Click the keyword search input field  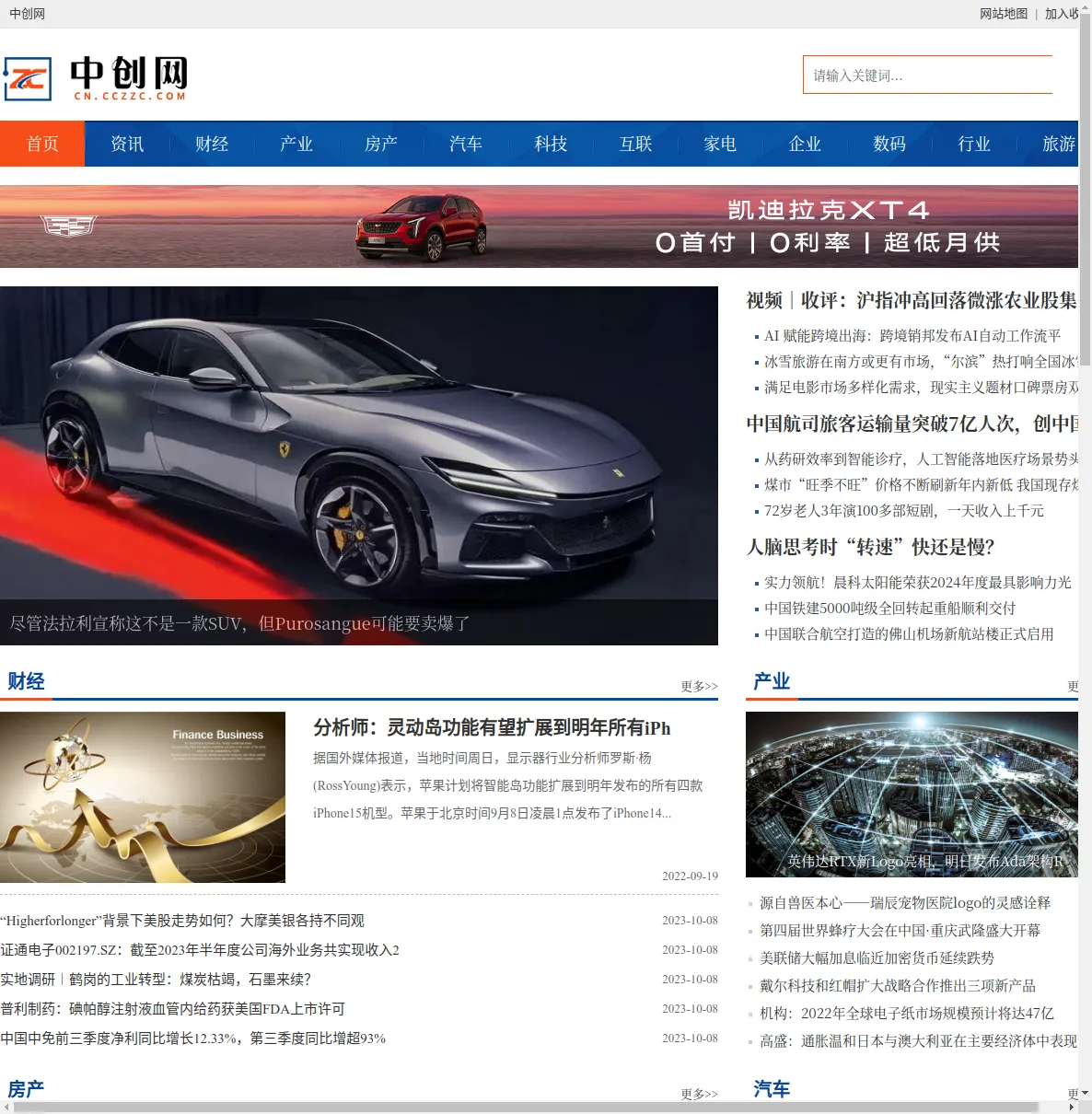click(x=927, y=75)
